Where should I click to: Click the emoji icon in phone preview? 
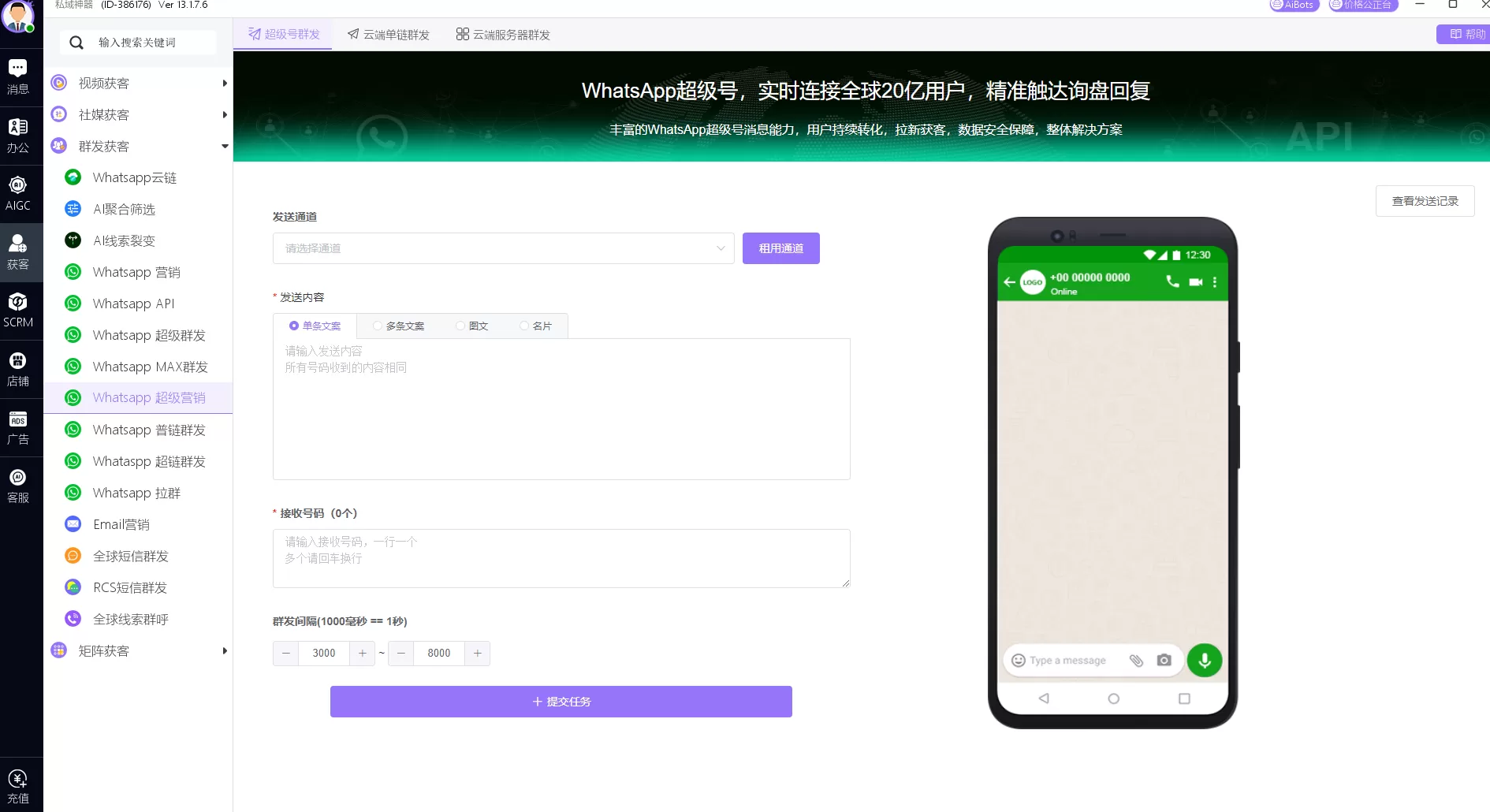(x=1019, y=661)
